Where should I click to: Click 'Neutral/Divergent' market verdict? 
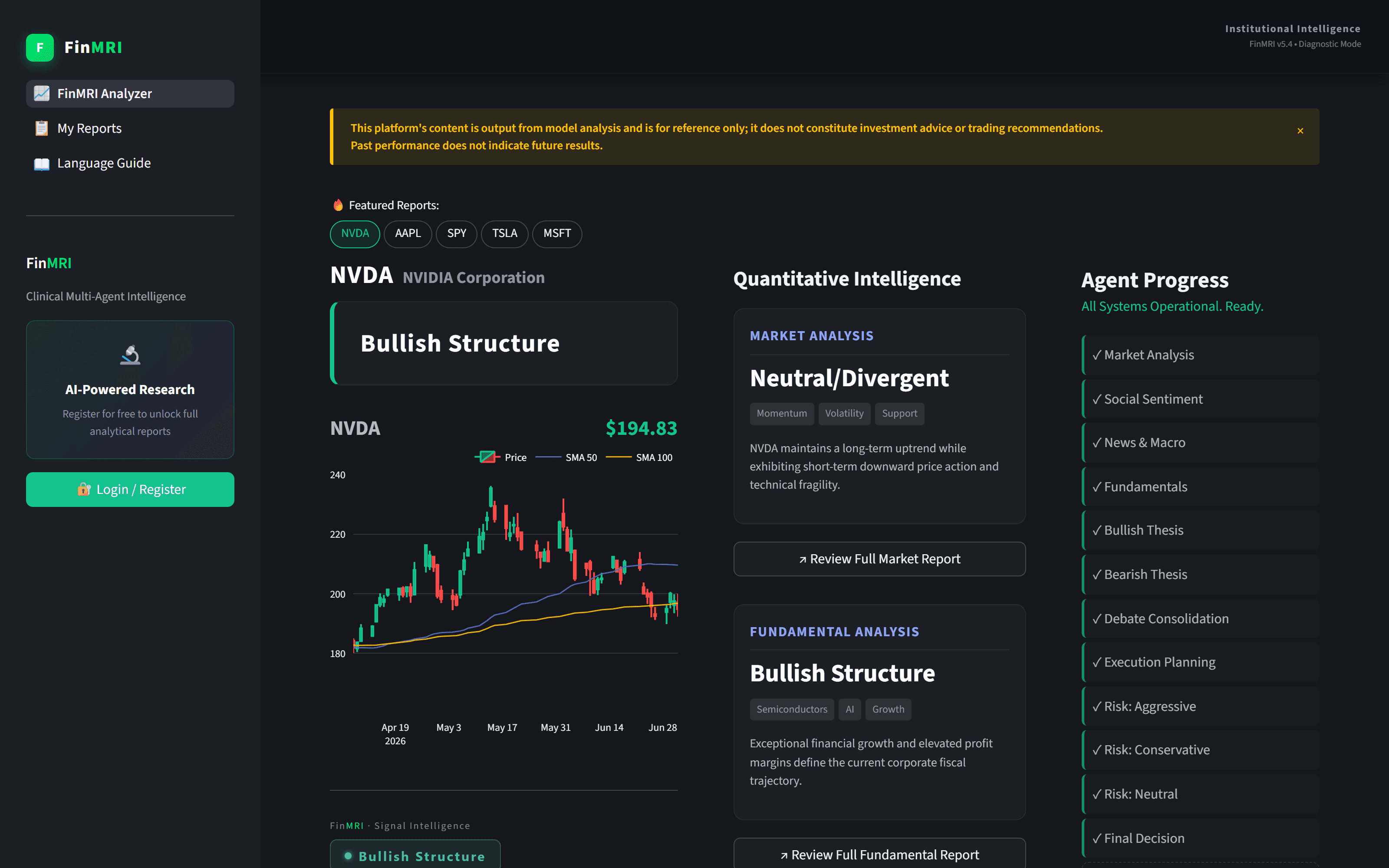click(x=849, y=378)
